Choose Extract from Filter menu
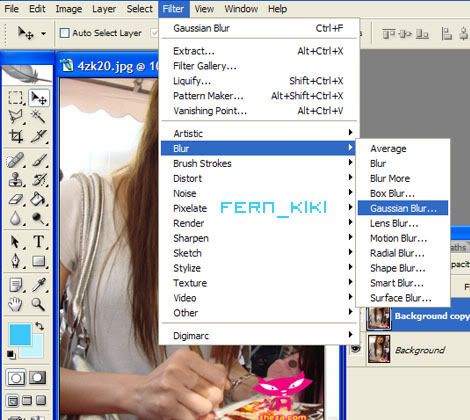The height and width of the screenshot is (420, 470). tap(257, 51)
